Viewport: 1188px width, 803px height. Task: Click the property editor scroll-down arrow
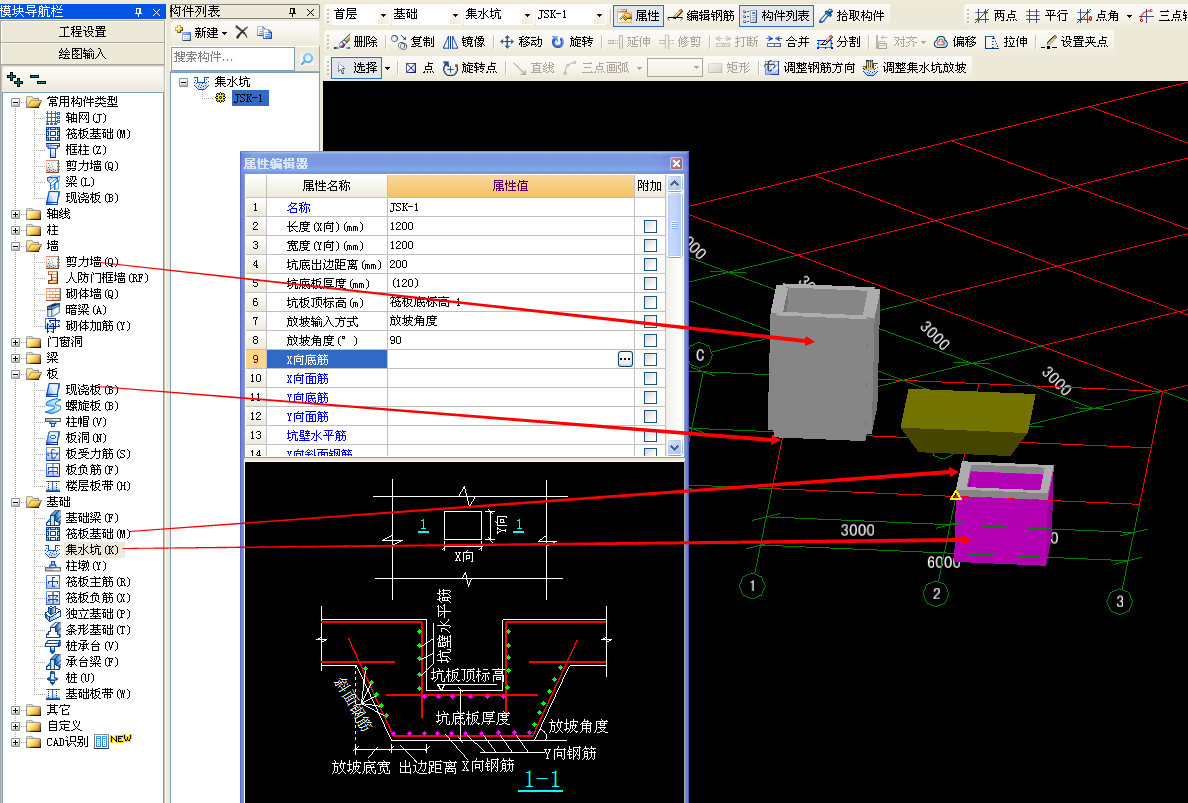click(675, 448)
